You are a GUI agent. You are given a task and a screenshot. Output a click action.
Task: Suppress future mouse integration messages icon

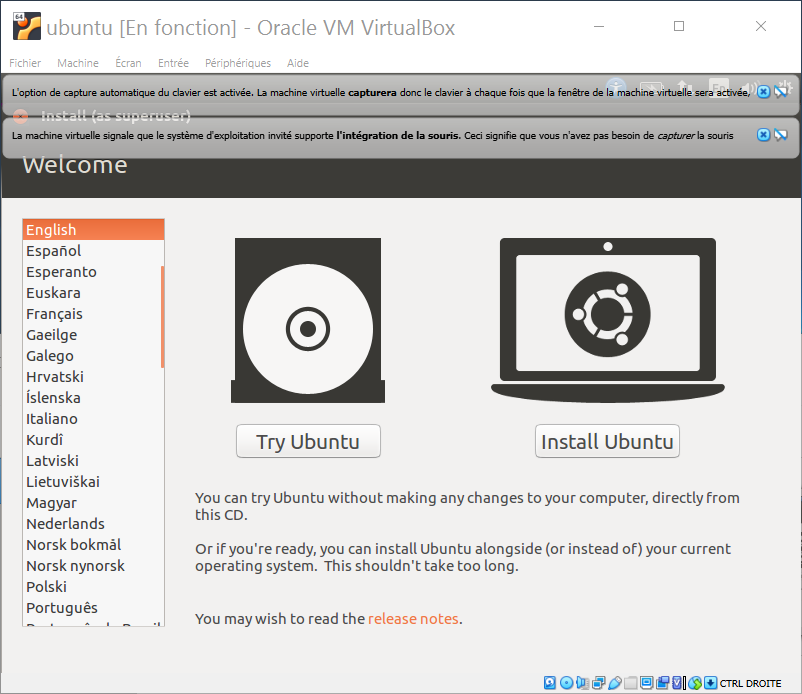point(781,135)
